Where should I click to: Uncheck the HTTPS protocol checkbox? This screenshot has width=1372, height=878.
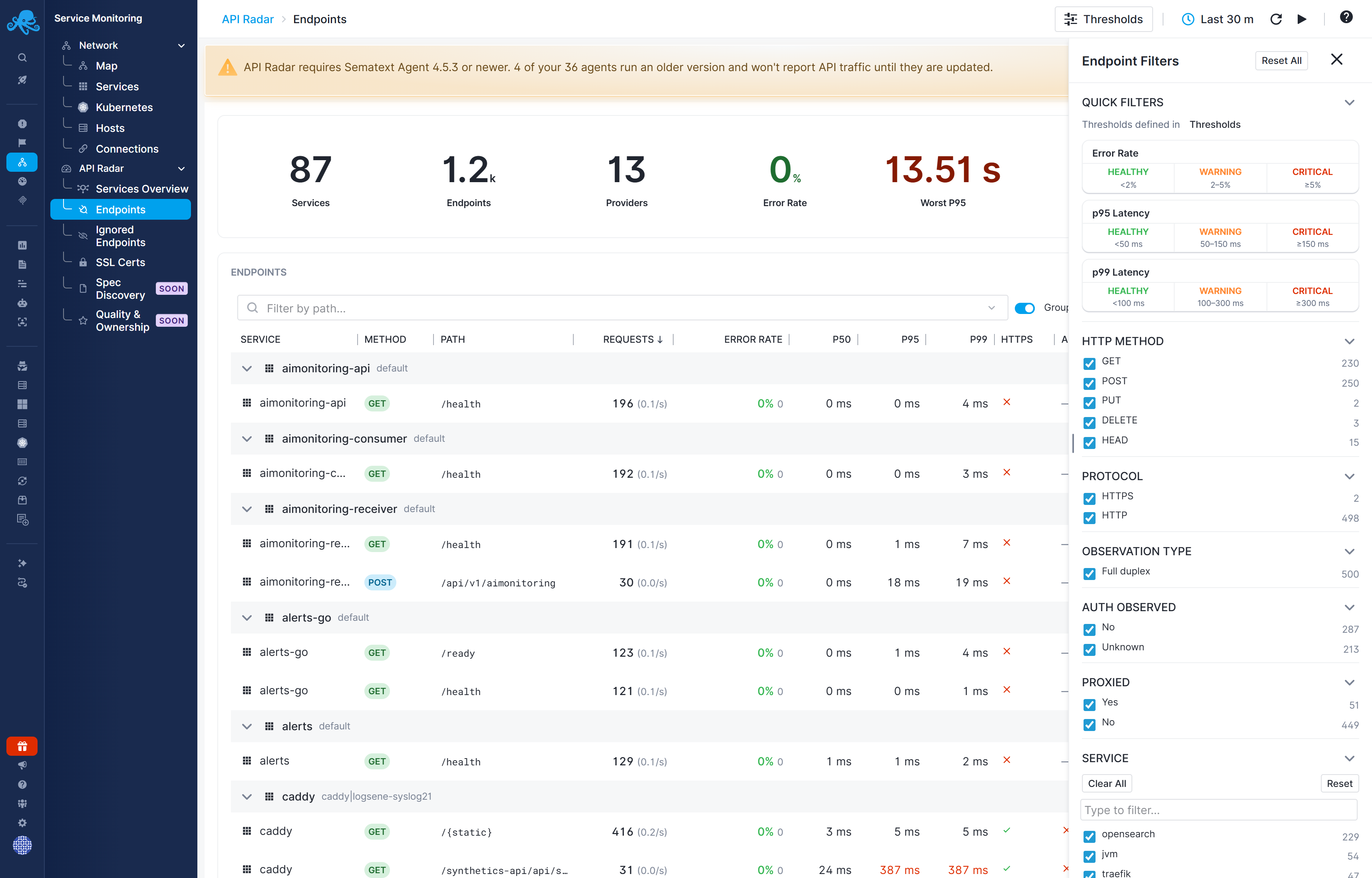[1090, 498]
